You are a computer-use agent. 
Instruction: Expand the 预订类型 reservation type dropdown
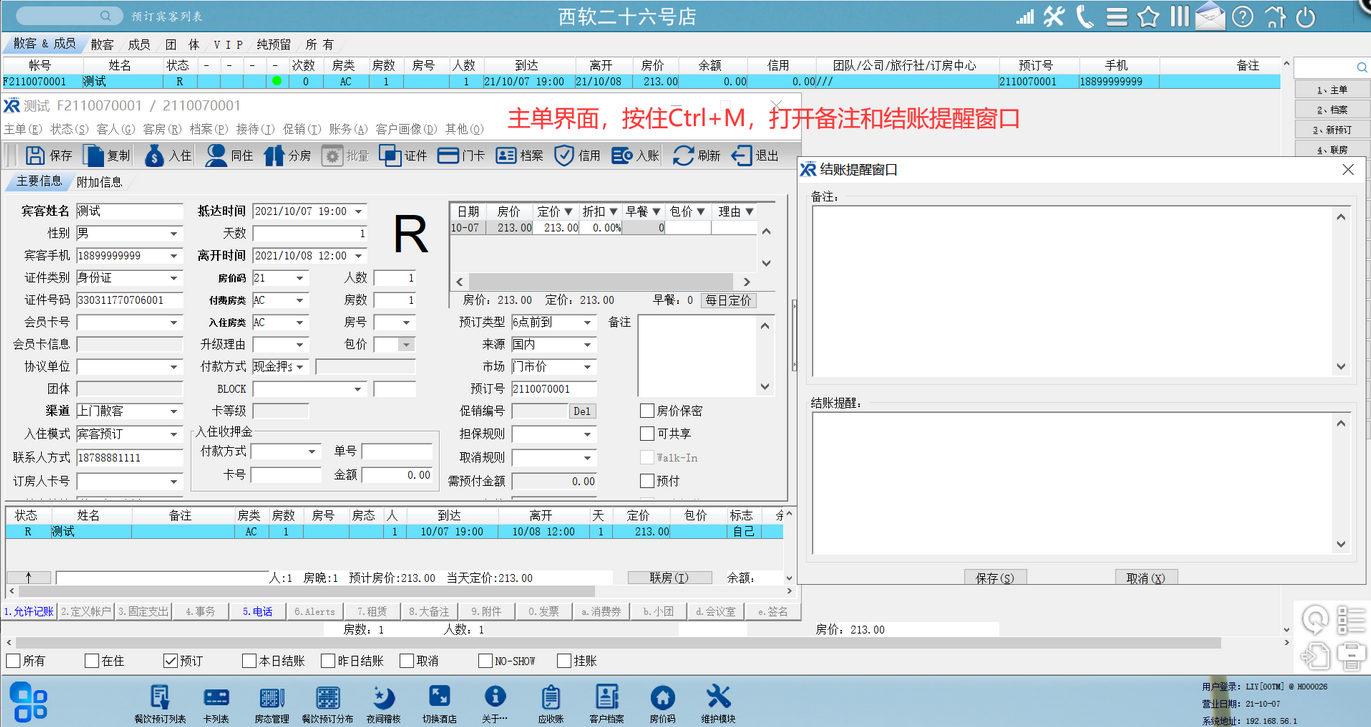click(x=588, y=322)
